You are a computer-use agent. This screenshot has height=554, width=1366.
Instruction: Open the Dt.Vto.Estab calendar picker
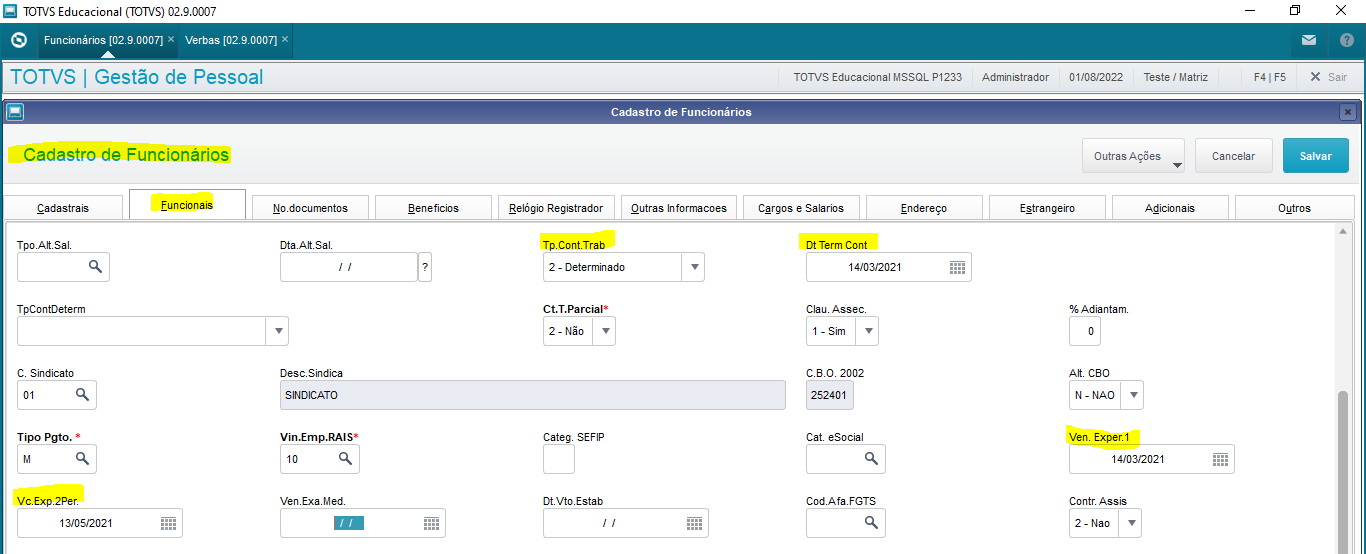point(694,523)
